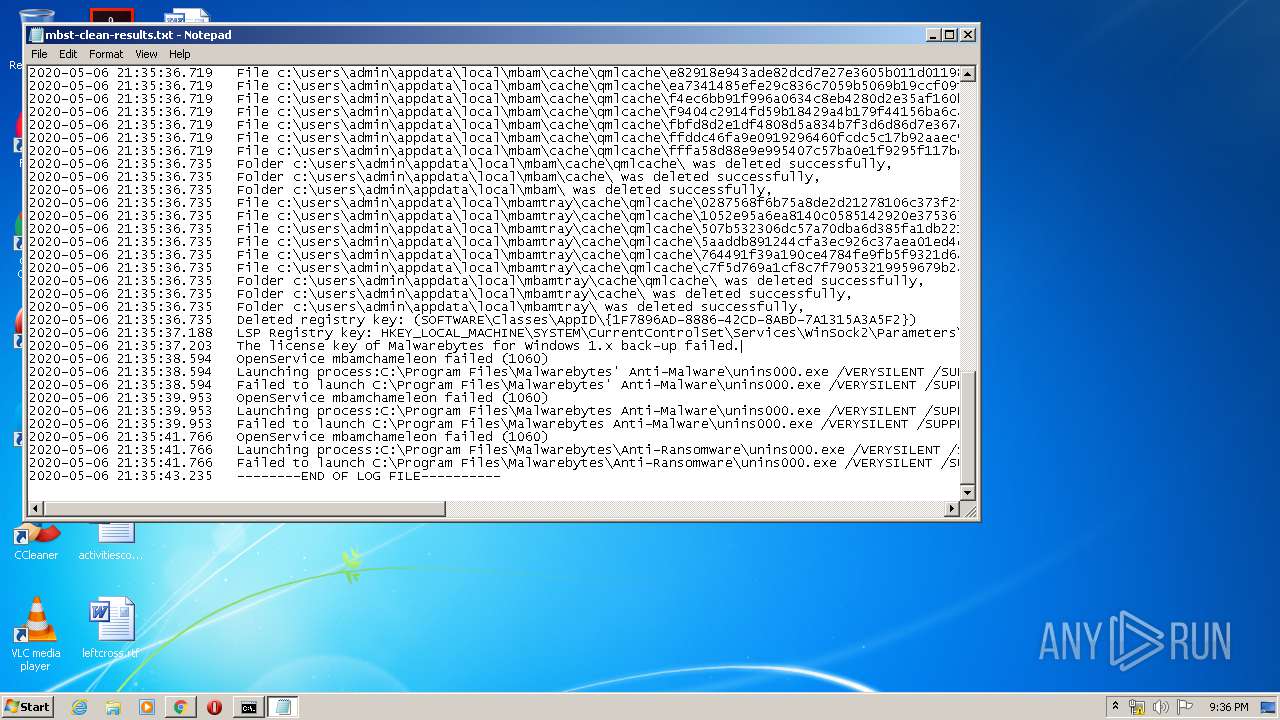Click the END OF LOG FILE line
Screen dimensions: 1280x720
(264, 476)
